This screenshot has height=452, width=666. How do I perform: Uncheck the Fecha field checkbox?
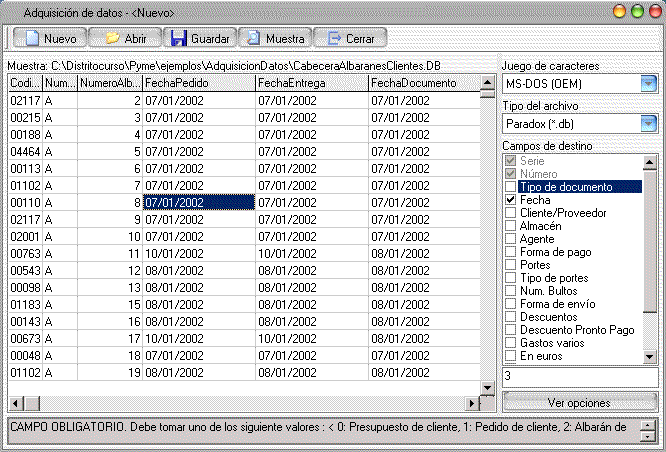[510, 200]
